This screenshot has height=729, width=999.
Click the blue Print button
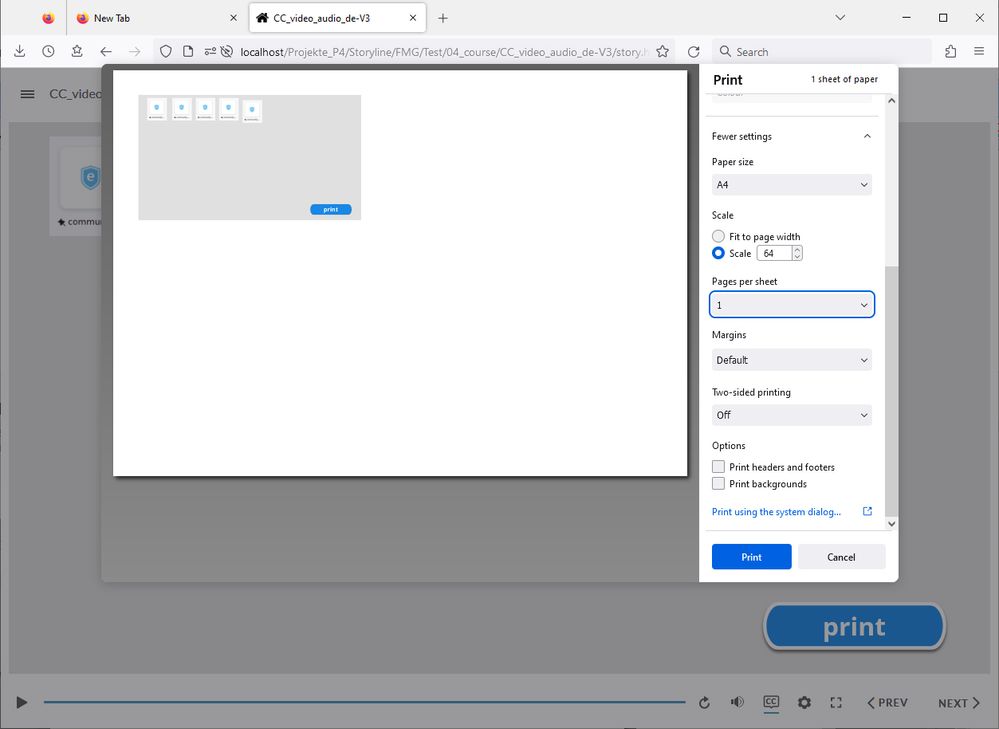(751, 557)
